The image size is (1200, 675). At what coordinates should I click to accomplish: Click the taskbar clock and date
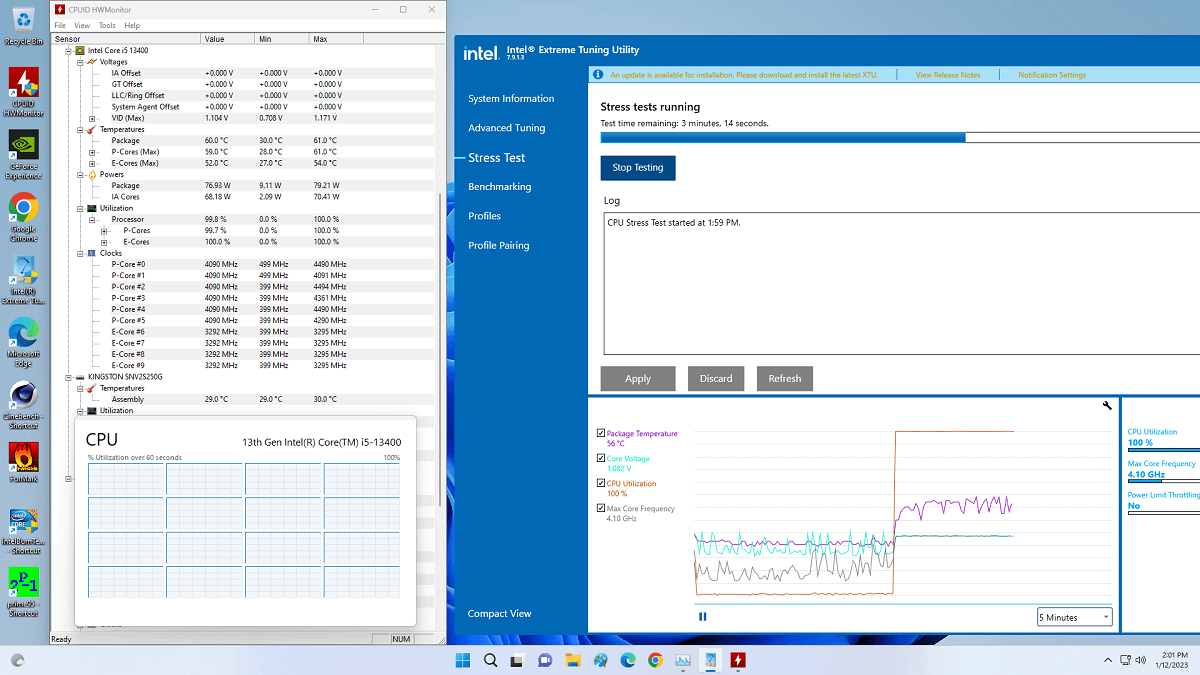tap(1172, 660)
